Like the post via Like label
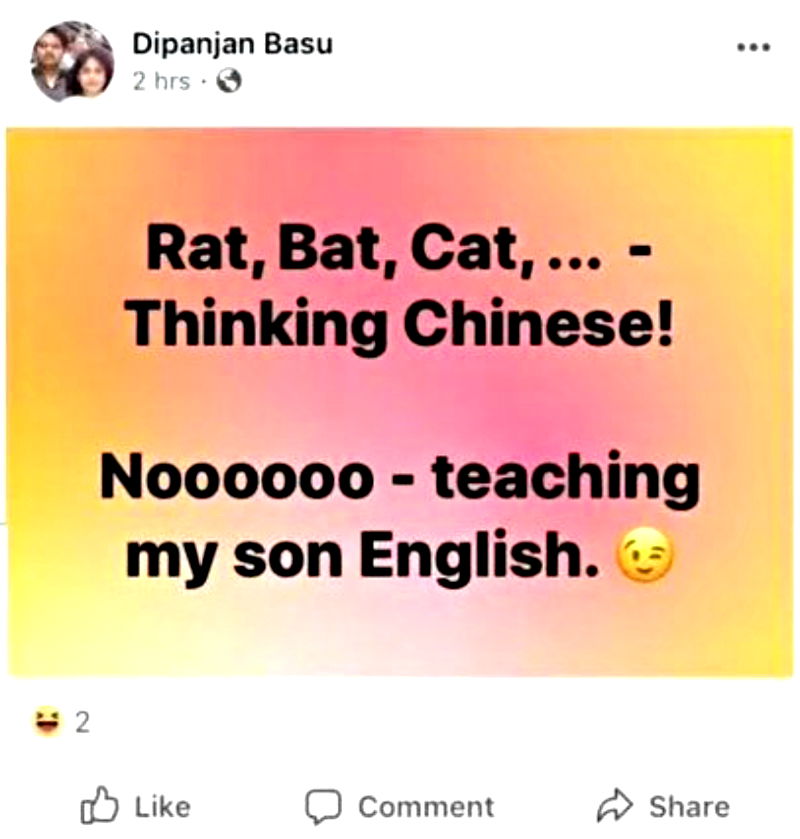Screen dimensions: 800x839 click(x=162, y=806)
